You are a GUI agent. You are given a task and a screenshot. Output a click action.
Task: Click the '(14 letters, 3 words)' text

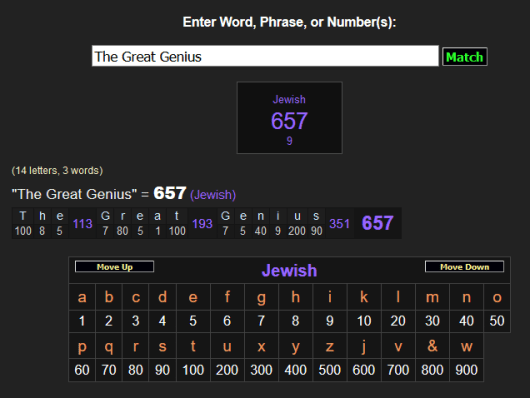coord(57,170)
